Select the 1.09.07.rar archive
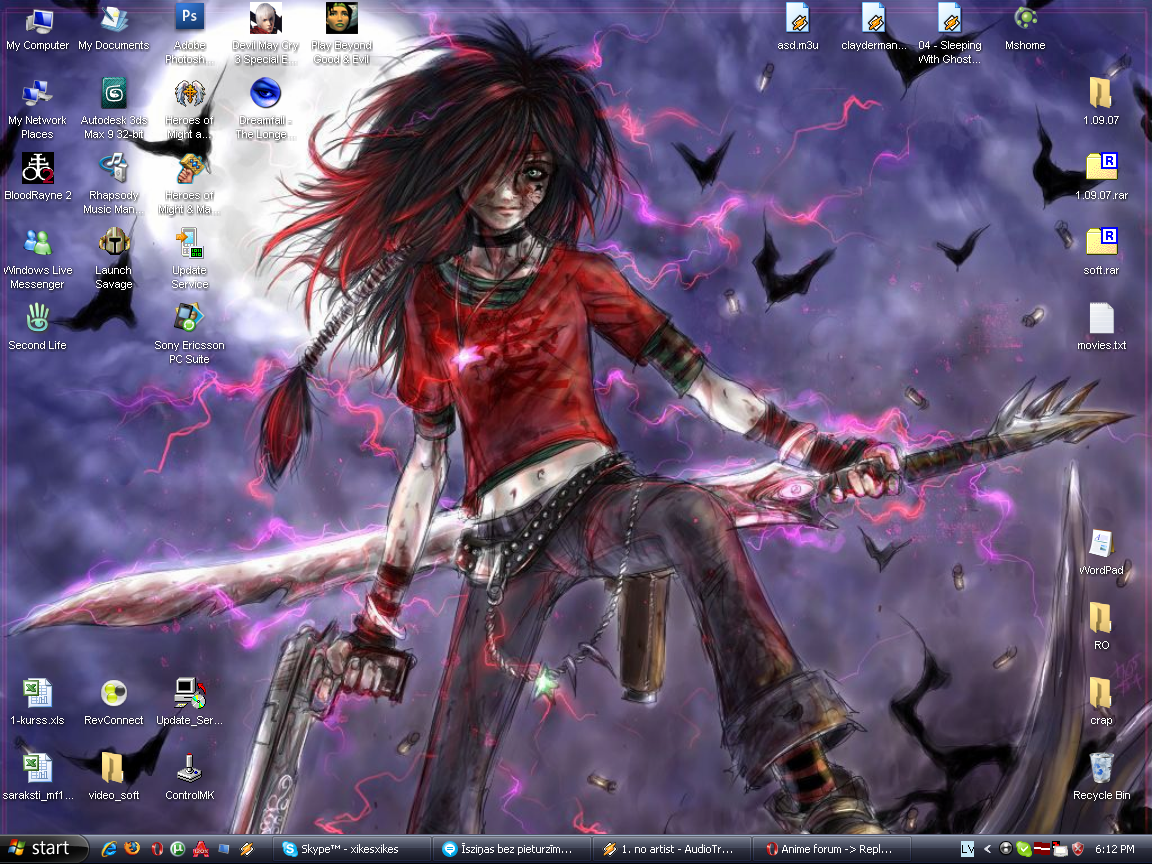This screenshot has width=1152, height=864. tap(1101, 177)
